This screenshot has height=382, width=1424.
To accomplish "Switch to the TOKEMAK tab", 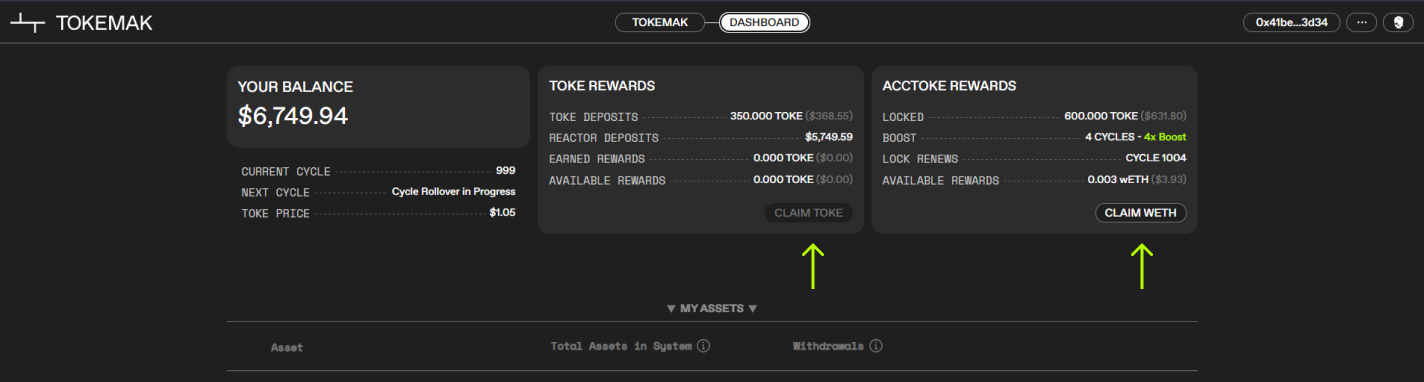I will [x=660, y=22].
